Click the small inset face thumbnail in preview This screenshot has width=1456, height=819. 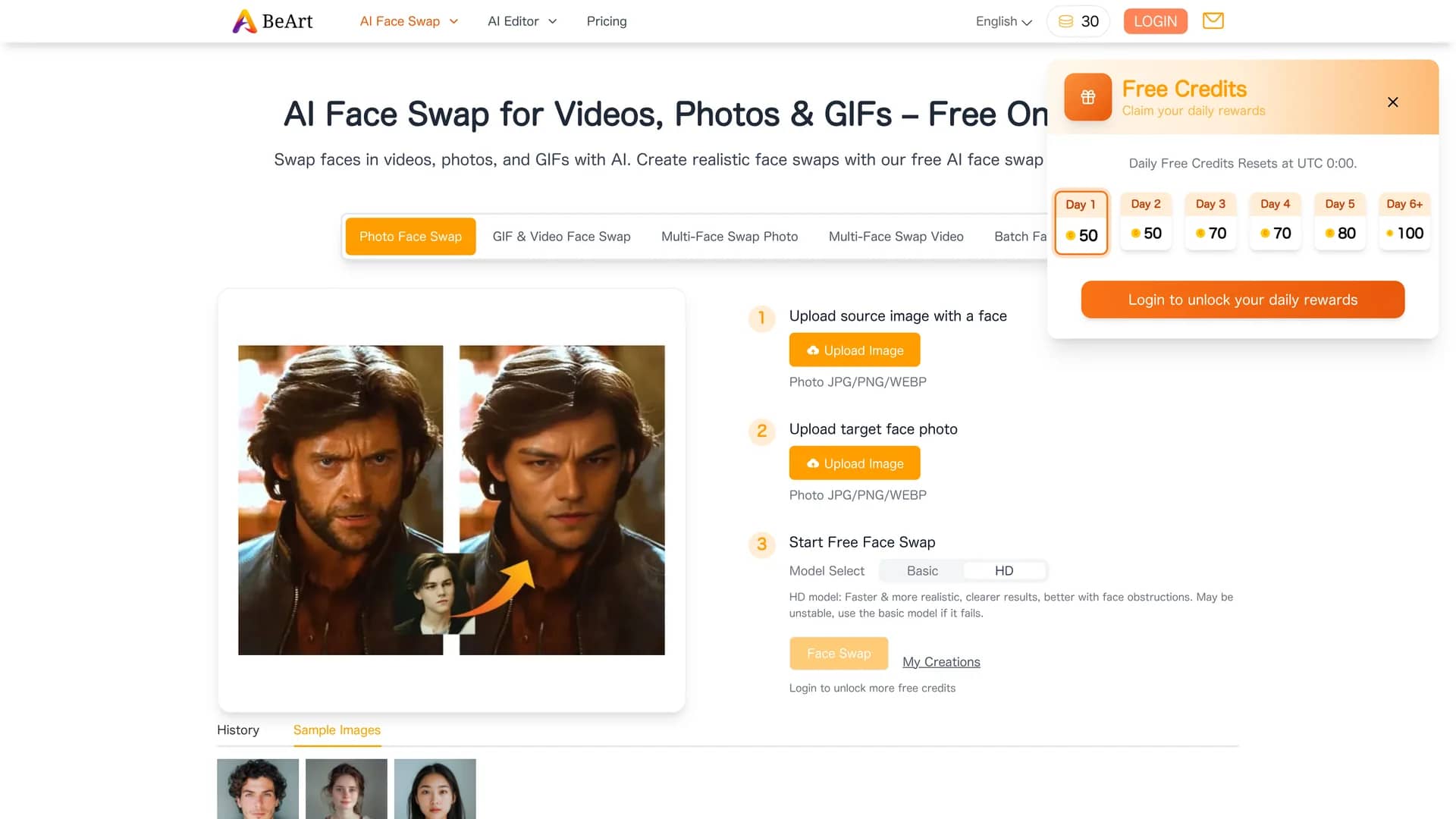pos(434,593)
